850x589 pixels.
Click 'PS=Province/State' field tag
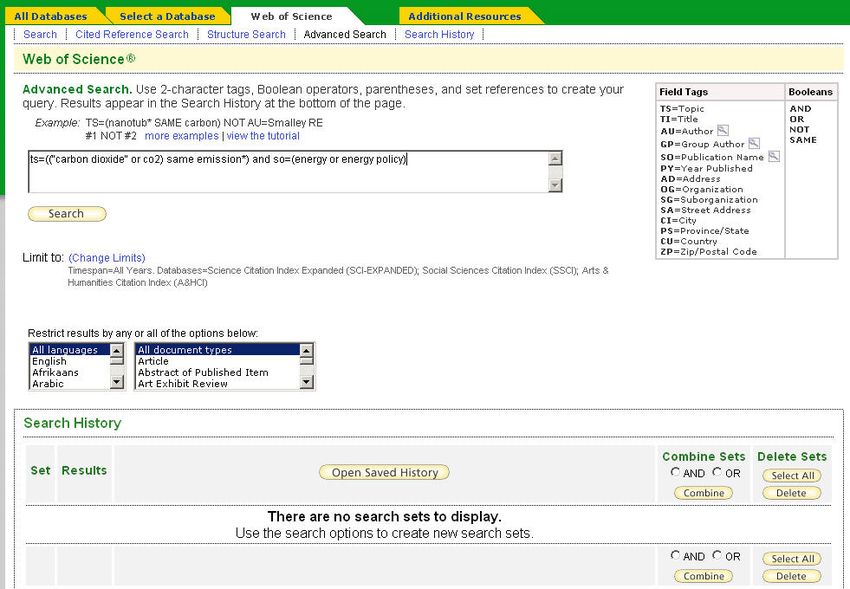tap(705, 231)
